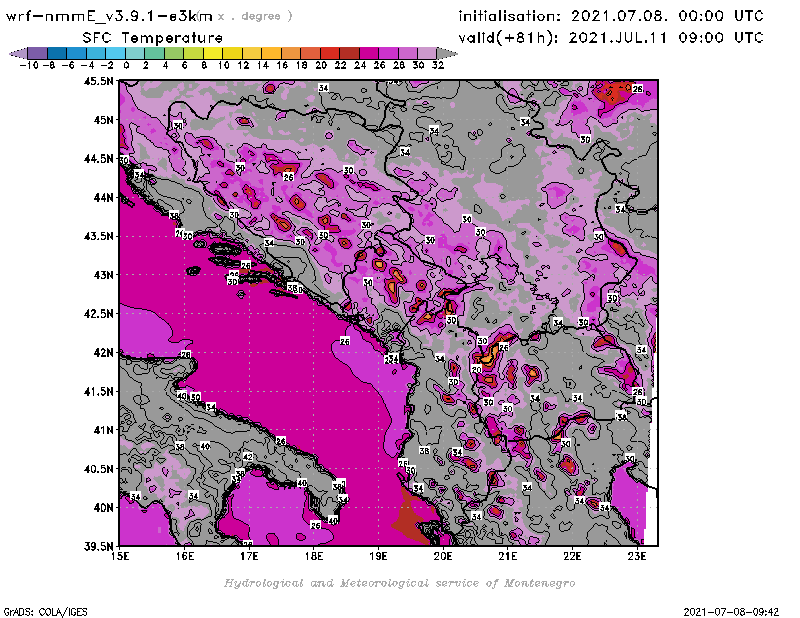Click the green legend swatch between 4 and 6
Screen dimensions: 800x618
[174, 53]
